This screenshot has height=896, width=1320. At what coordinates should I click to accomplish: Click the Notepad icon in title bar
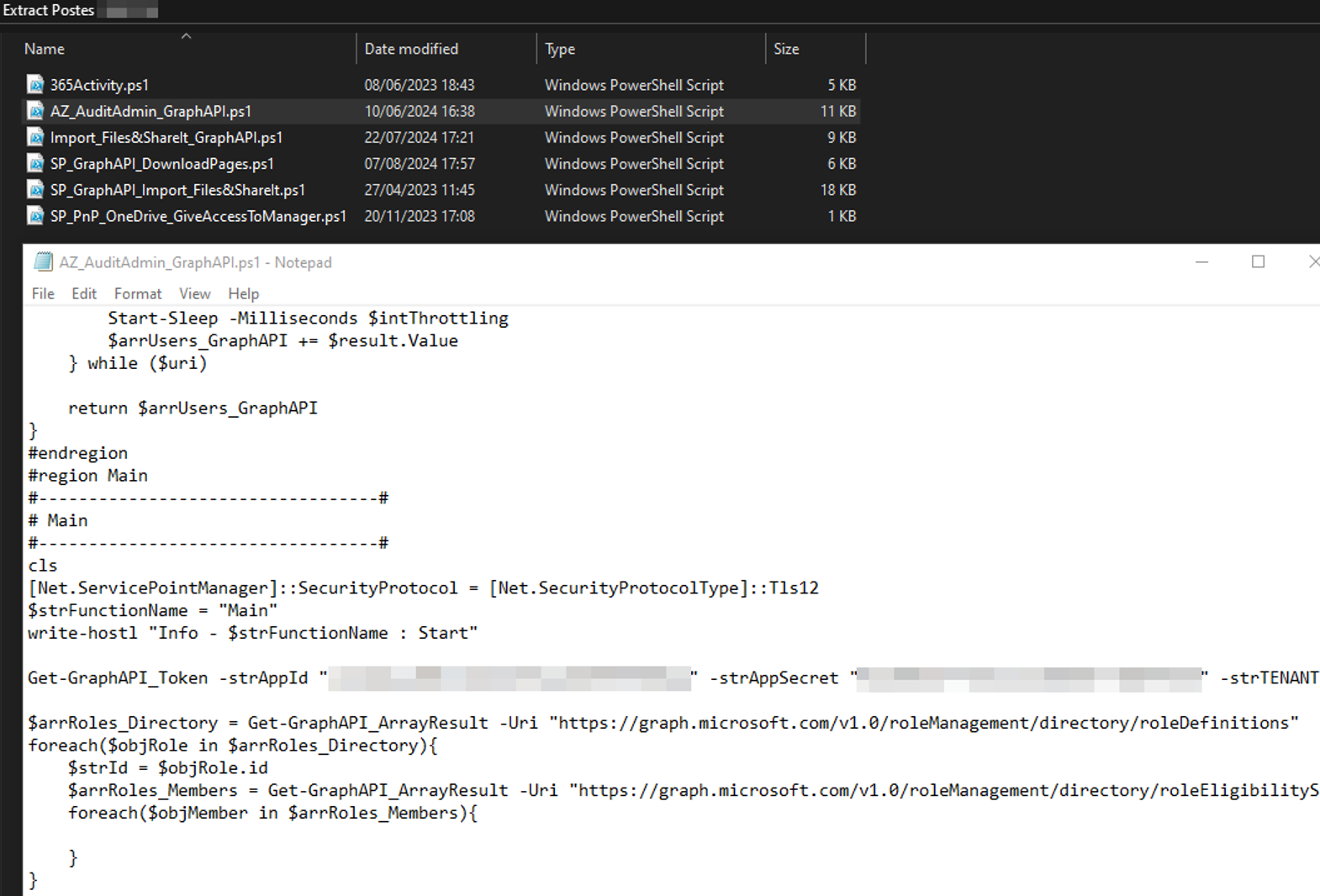[43, 262]
